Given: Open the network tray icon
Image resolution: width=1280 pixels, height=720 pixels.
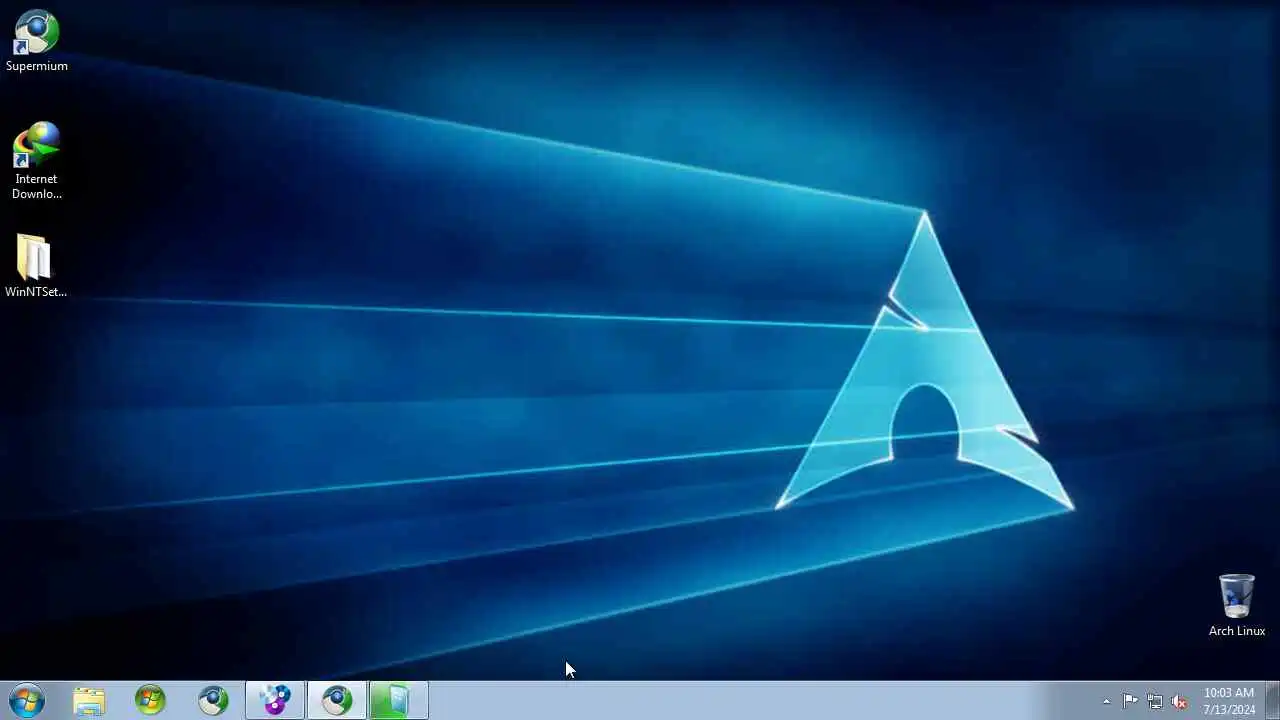Looking at the screenshot, I should [1155, 701].
